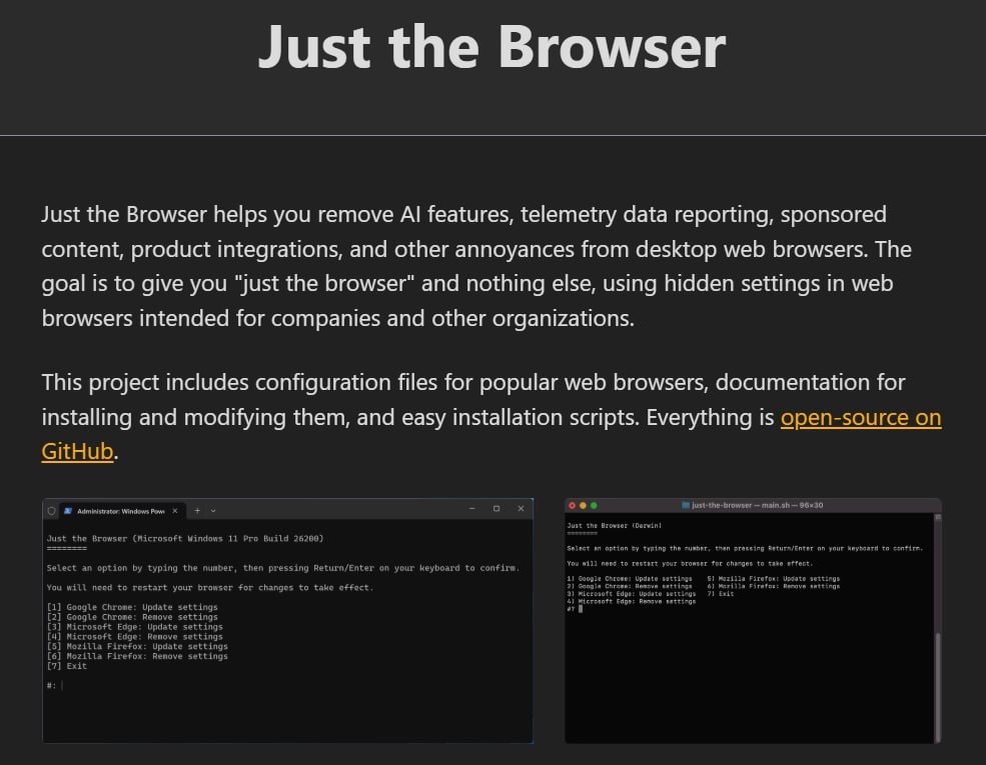Click "[2] Google Chrome: Remove settings" line
Viewport: 986px width, 765px height.
click(132, 617)
